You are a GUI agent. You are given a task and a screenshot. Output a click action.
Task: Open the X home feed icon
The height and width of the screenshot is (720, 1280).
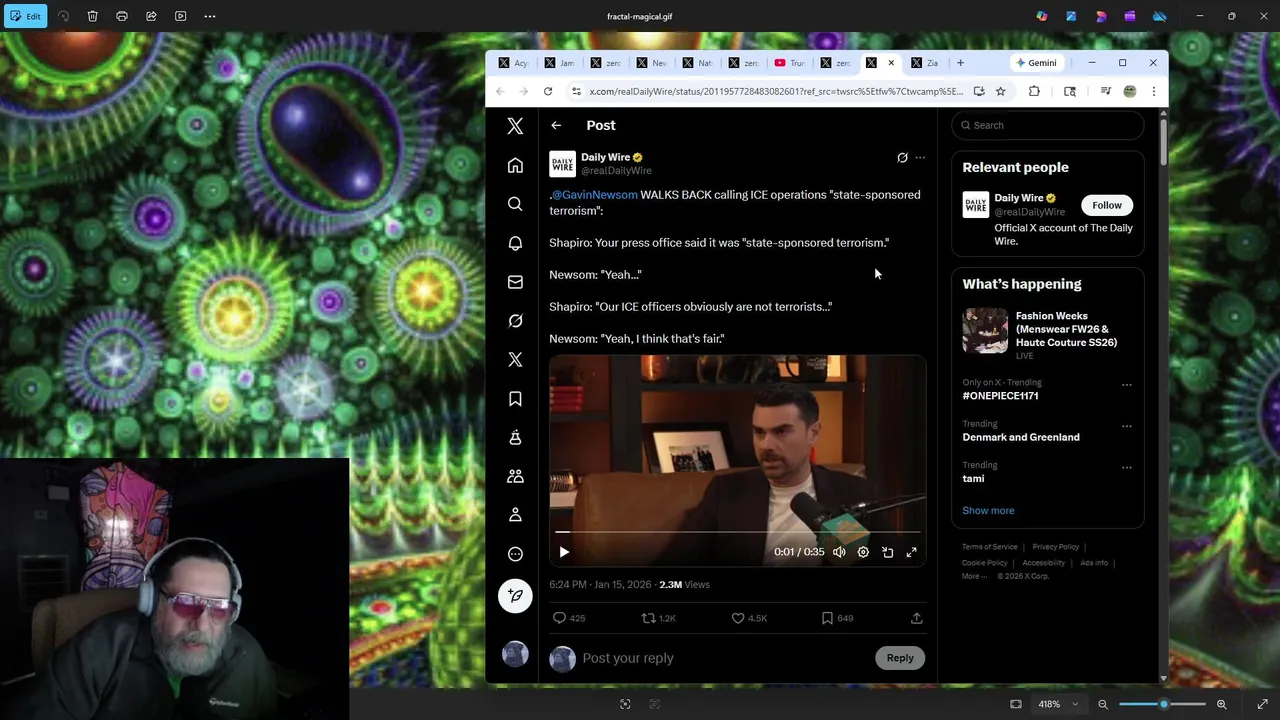click(515, 165)
